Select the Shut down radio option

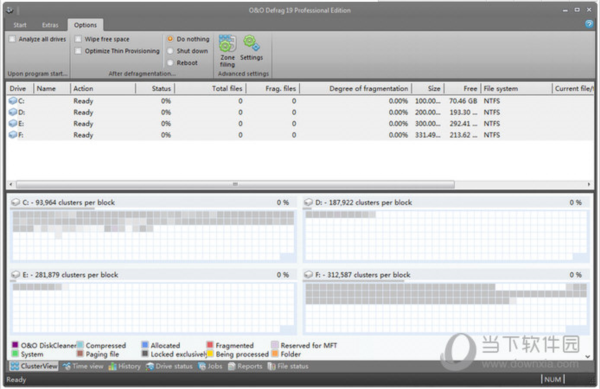(x=170, y=51)
